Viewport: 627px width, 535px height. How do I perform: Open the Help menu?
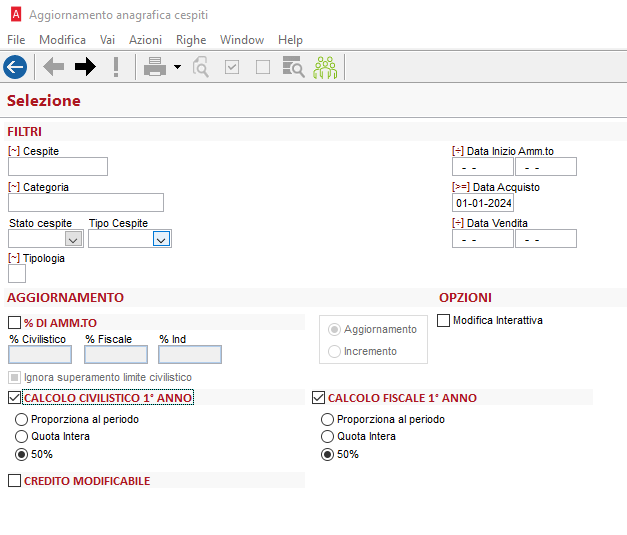tap(290, 40)
